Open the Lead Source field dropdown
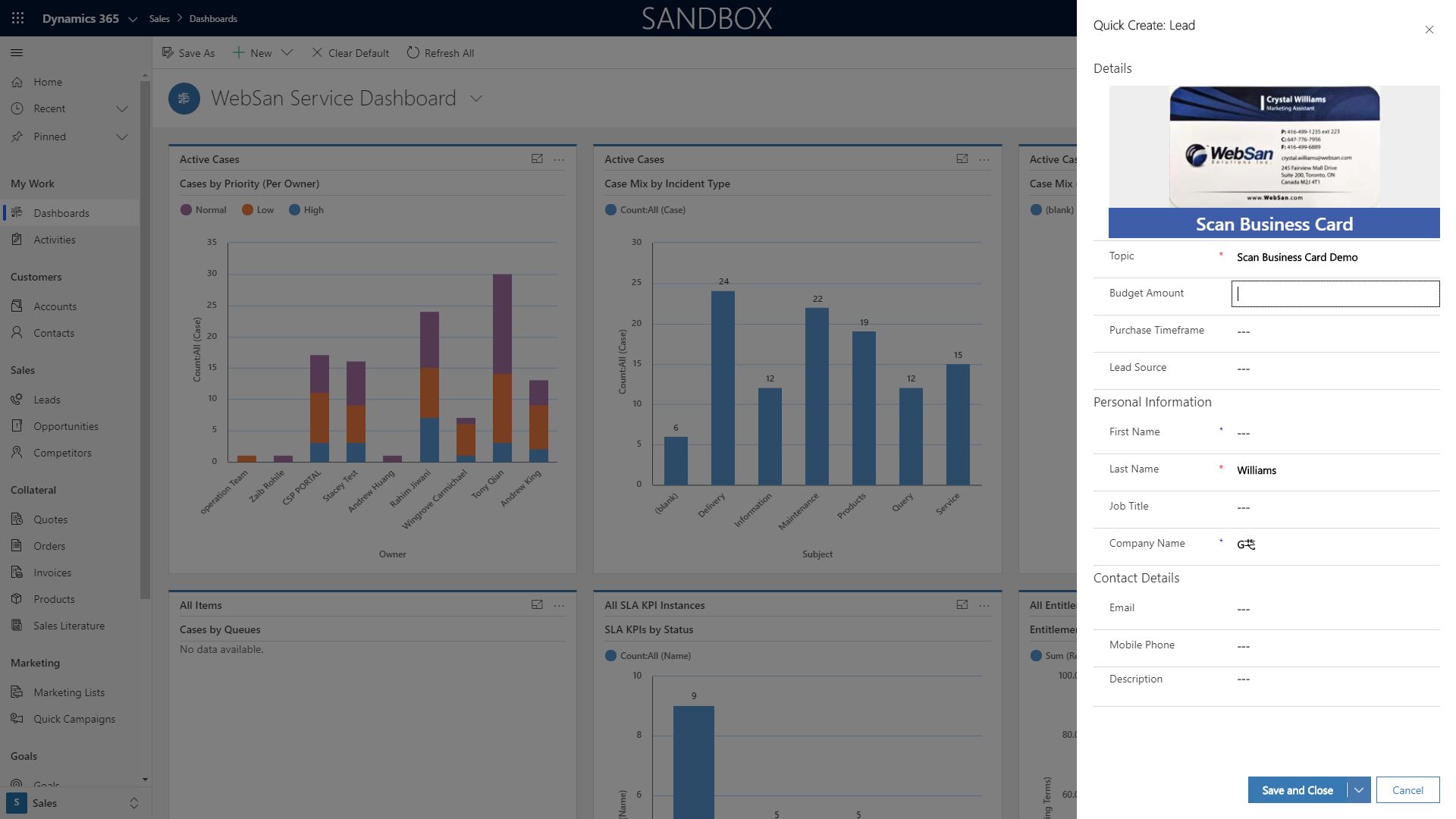 [x=1335, y=369]
